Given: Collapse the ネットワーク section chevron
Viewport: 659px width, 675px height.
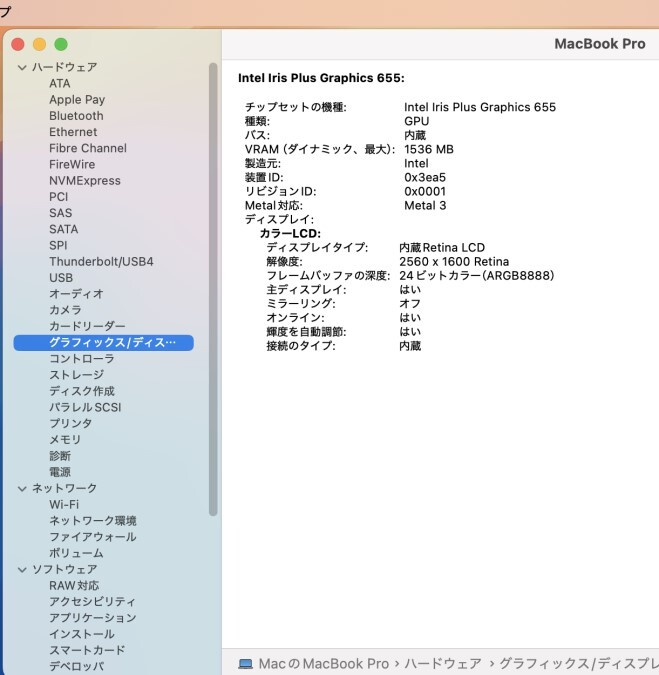Looking at the screenshot, I should click(x=22, y=488).
